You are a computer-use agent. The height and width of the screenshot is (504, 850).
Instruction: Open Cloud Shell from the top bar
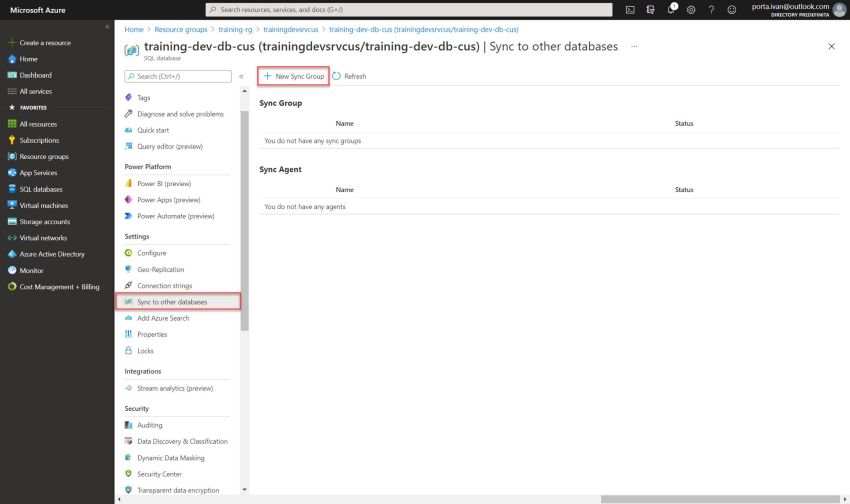[630, 10]
